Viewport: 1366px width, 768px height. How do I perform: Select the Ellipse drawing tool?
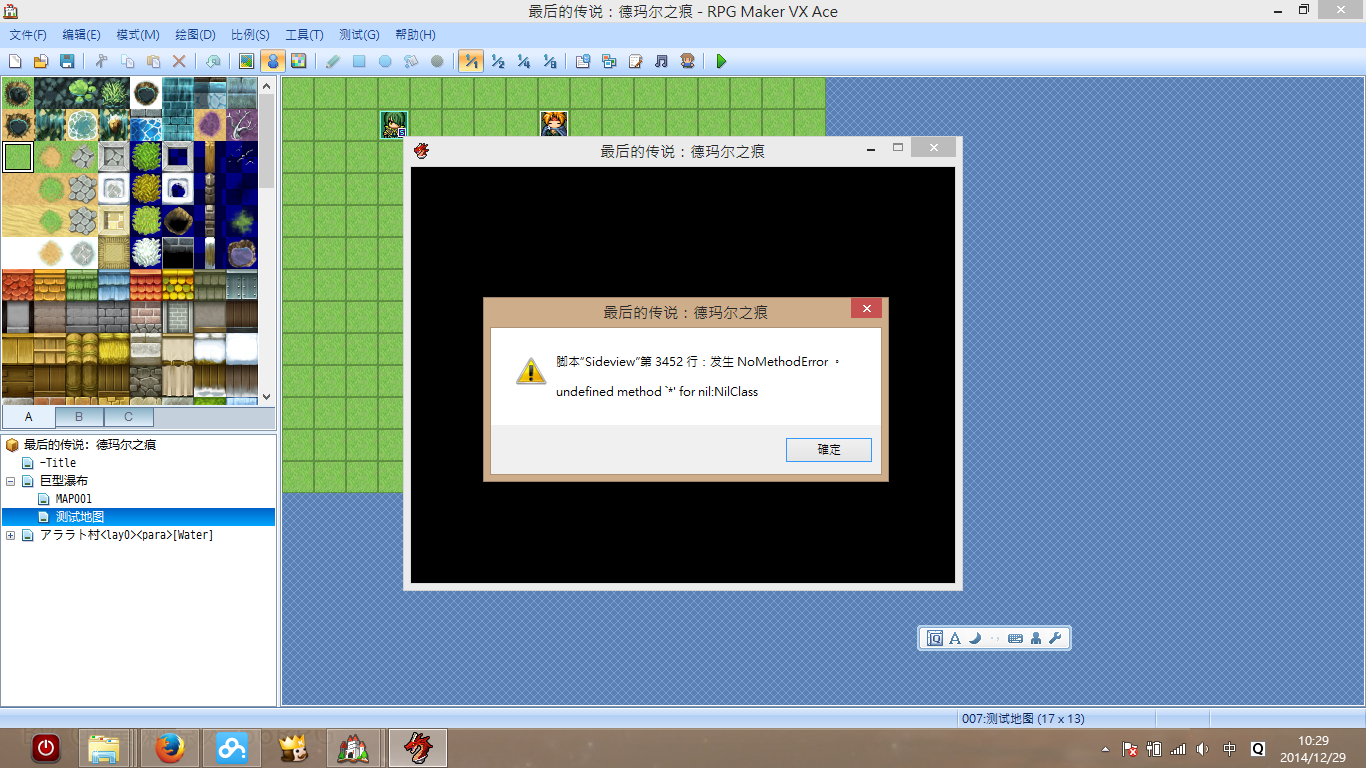(x=385, y=61)
